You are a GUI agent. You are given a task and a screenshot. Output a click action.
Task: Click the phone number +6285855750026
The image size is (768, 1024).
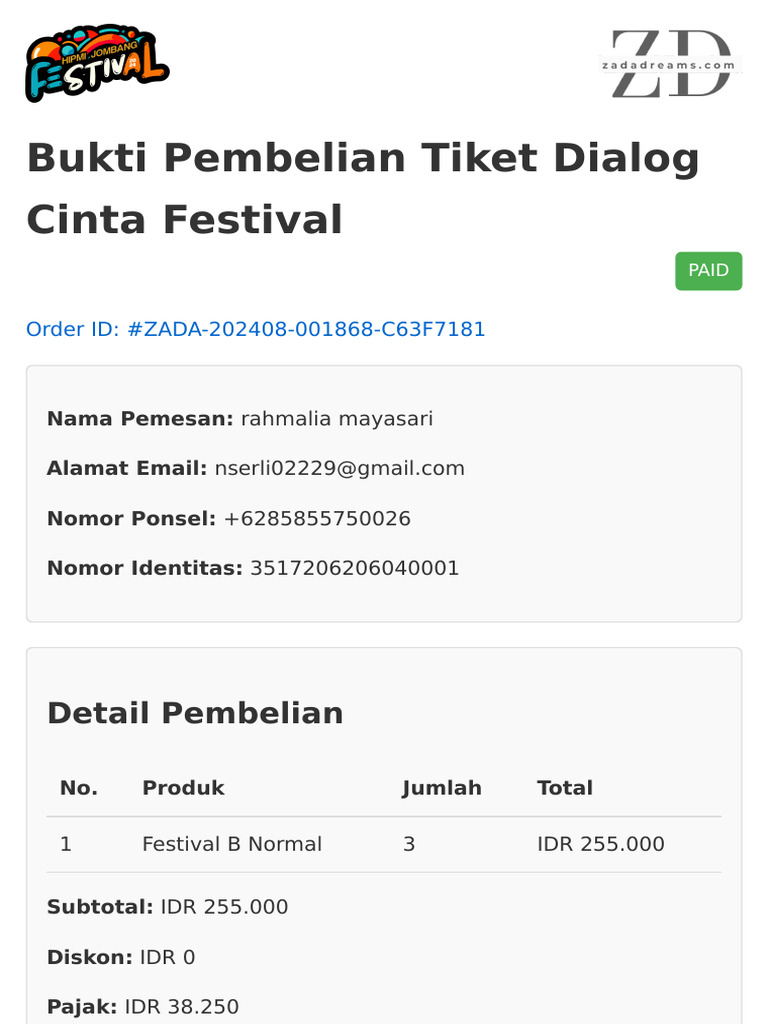pyautogui.click(x=317, y=518)
